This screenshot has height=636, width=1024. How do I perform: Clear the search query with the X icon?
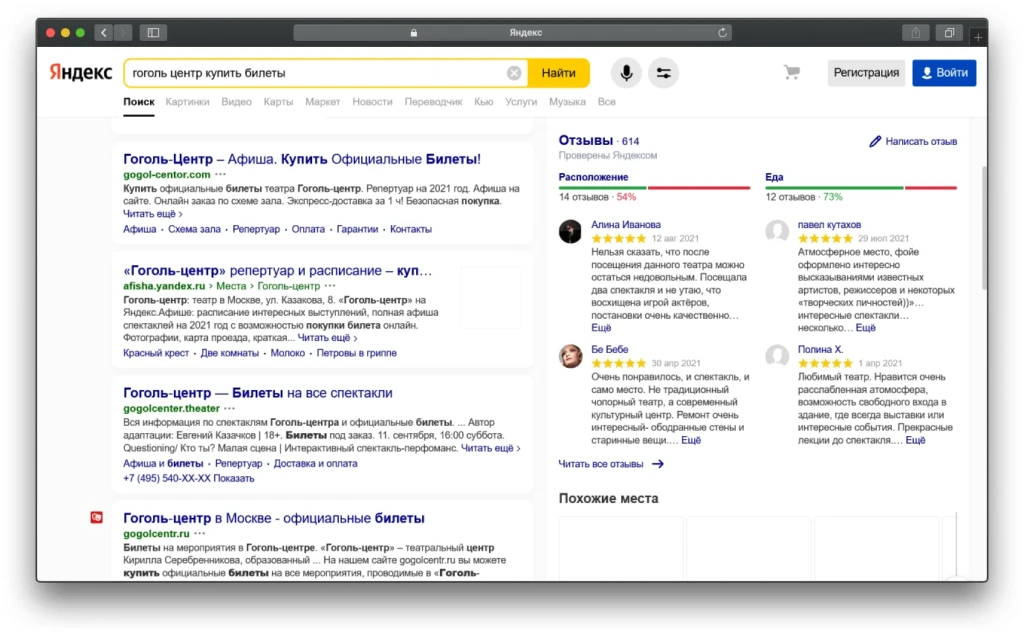click(514, 73)
